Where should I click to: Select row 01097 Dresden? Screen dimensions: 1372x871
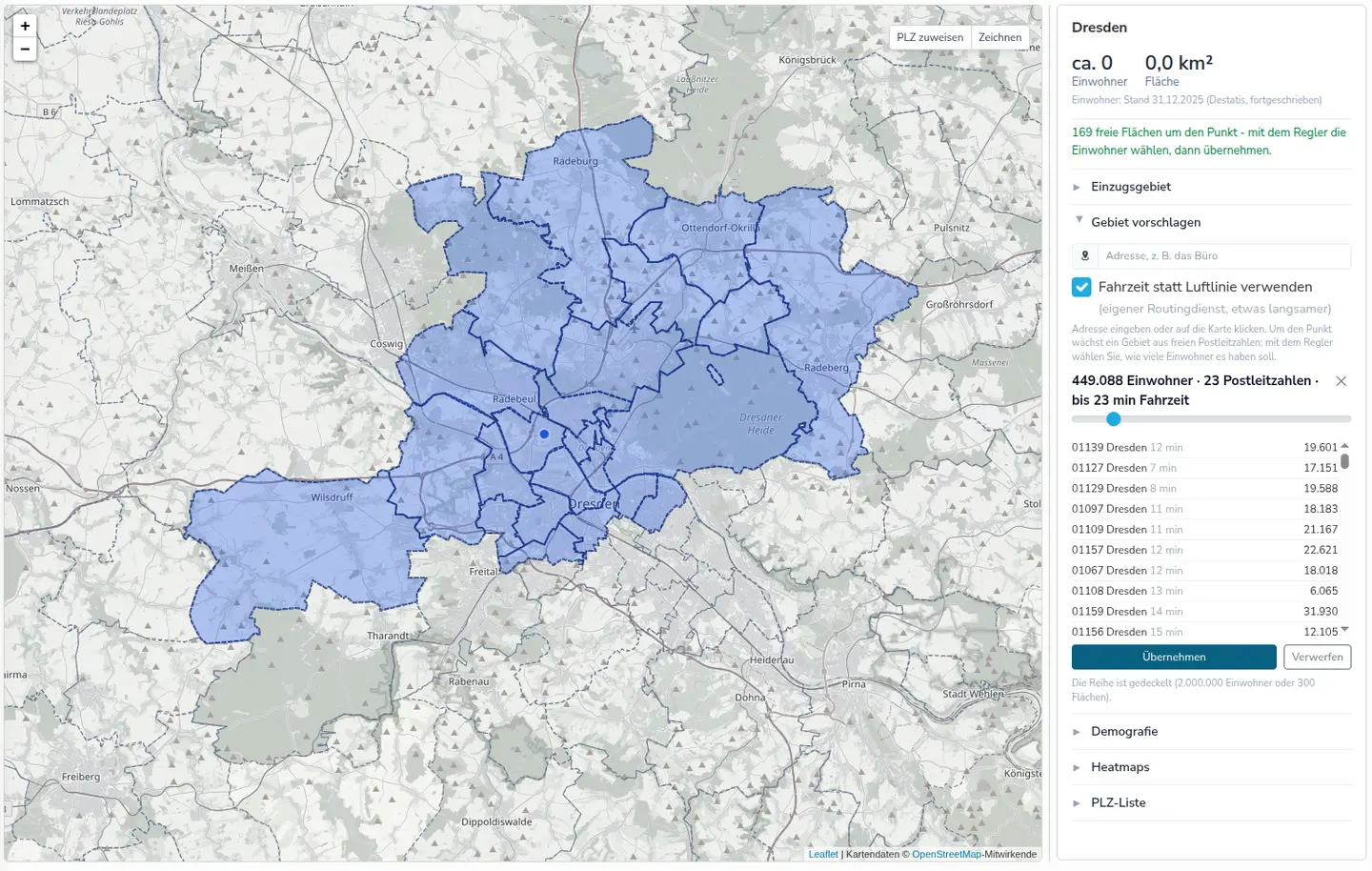pyautogui.click(x=1204, y=509)
